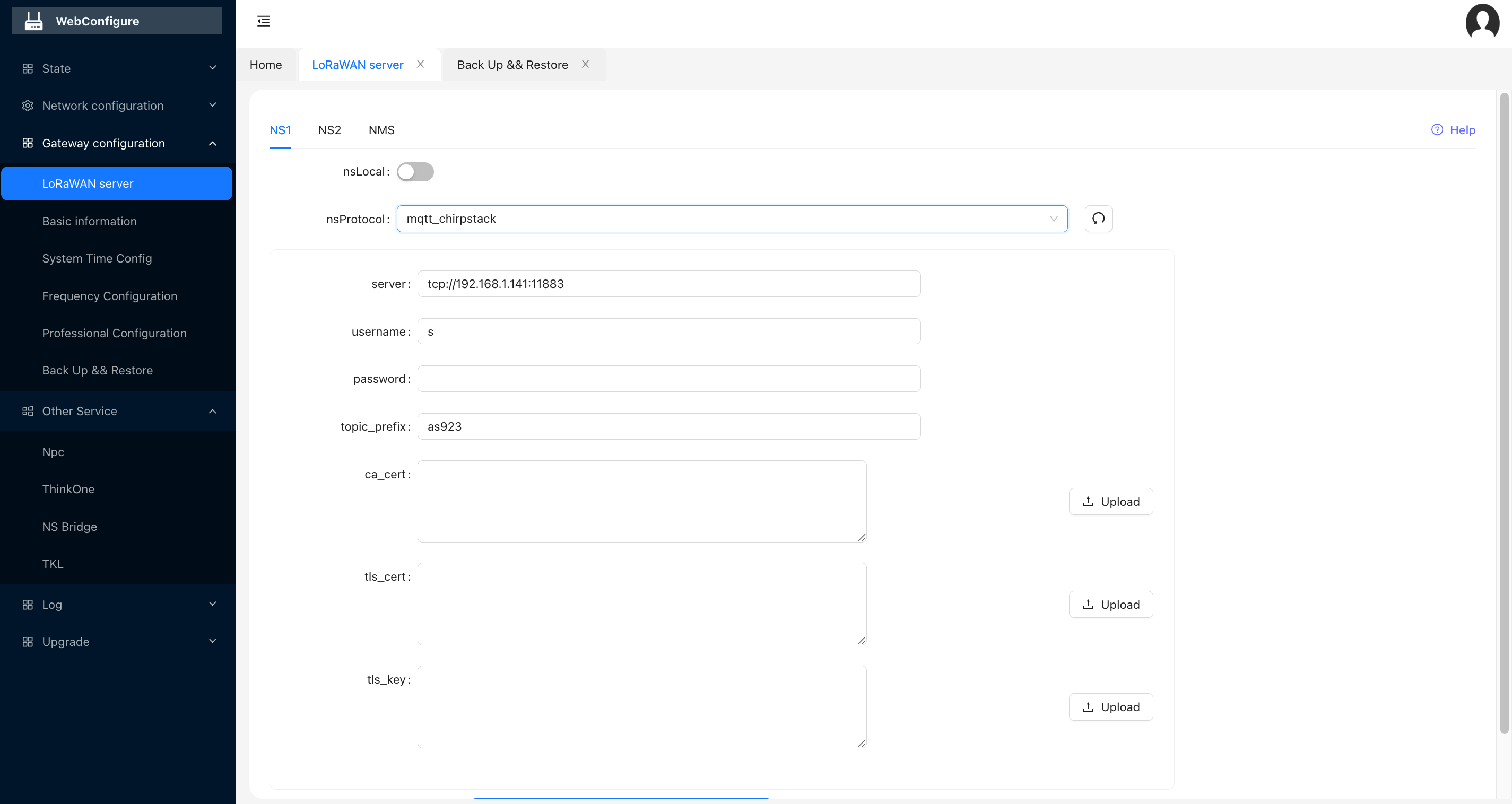Viewport: 1512px width, 804px height.
Task: Click into the username field
Action: (668, 331)
